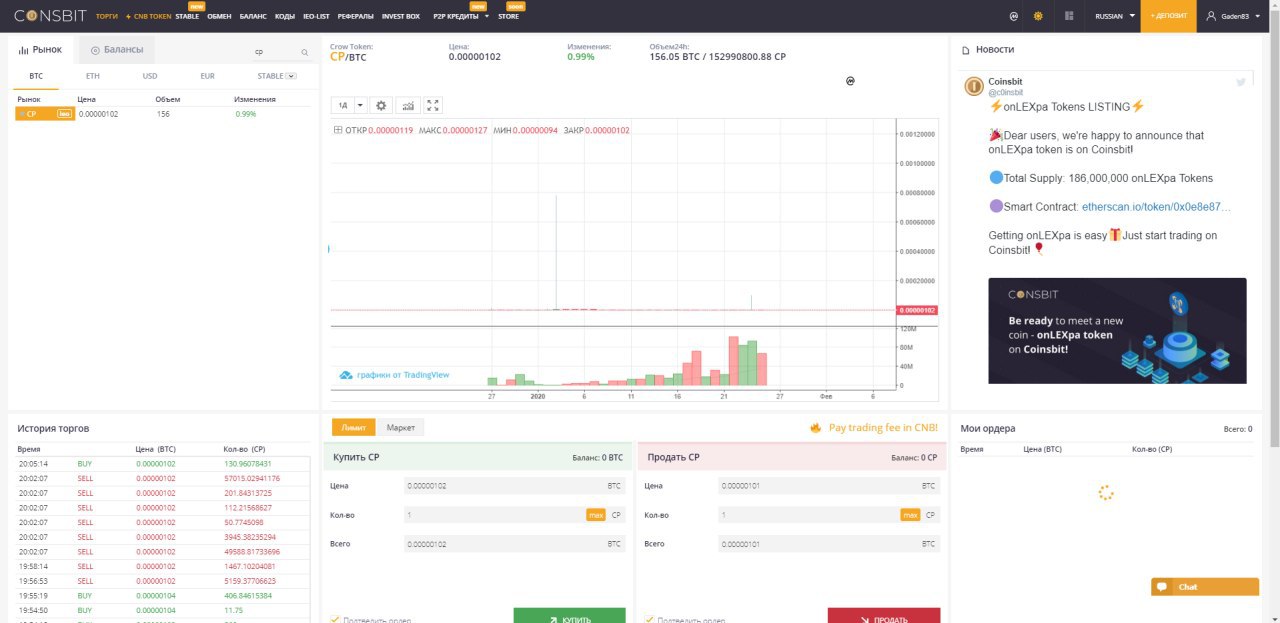Open the INVEST BOX menu item

coord(401,16)
